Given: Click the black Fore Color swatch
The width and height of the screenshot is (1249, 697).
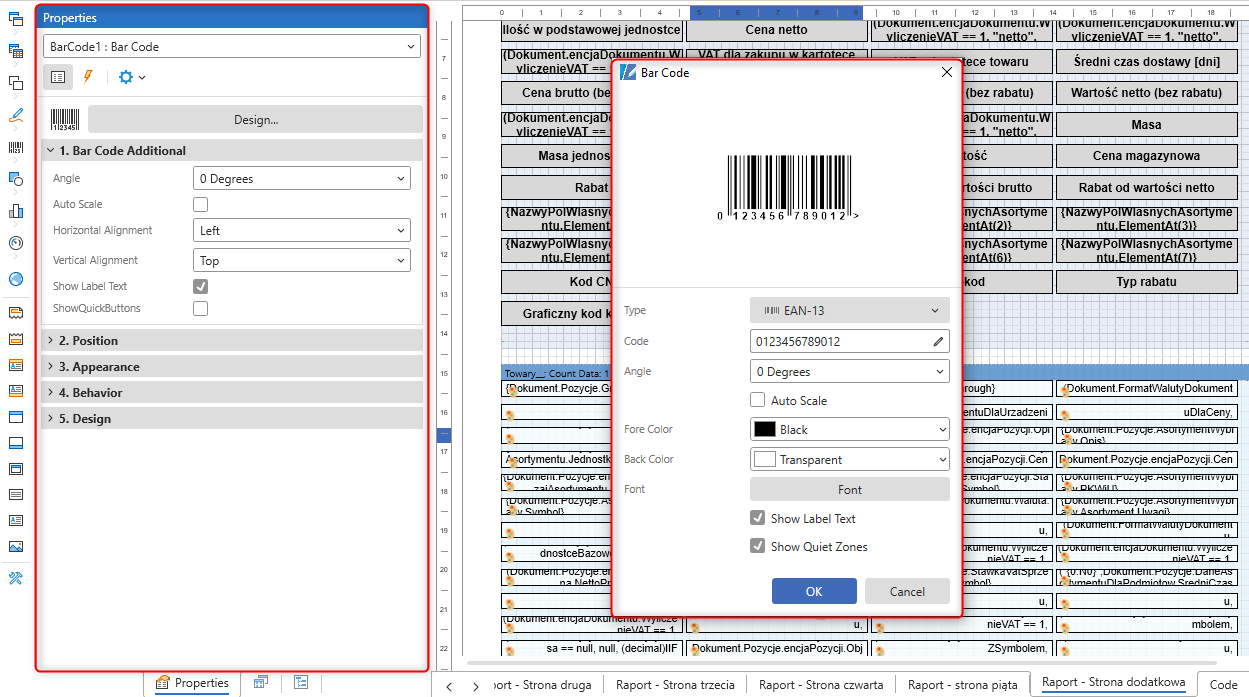Looking at the screenshot, I should pyautogui.click(x=765, y=429).
